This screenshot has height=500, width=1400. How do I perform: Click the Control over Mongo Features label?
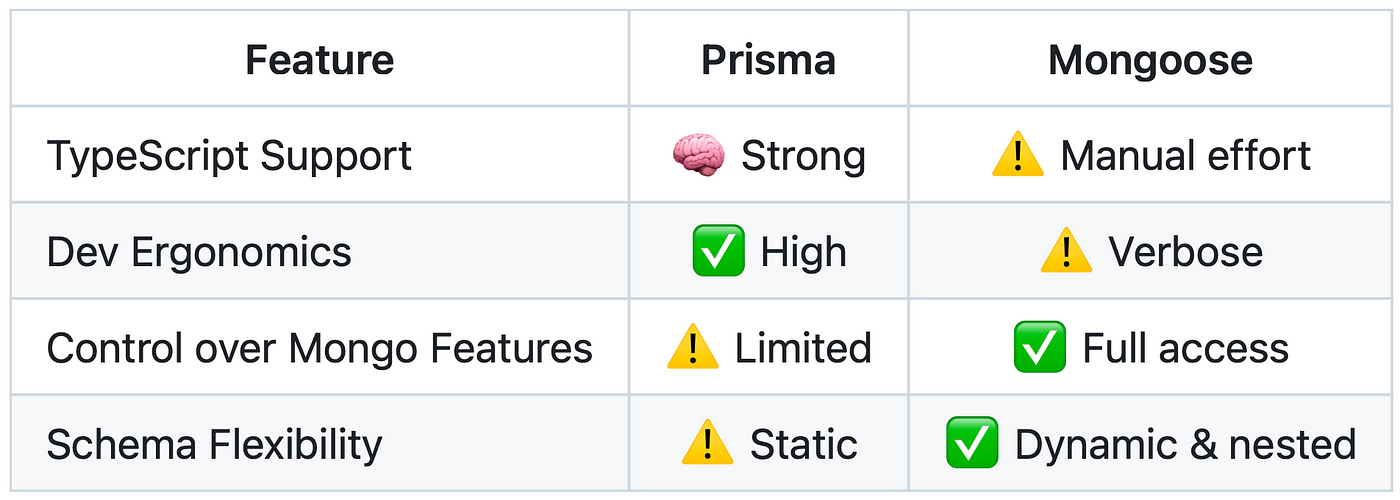(x=320, y=348)
